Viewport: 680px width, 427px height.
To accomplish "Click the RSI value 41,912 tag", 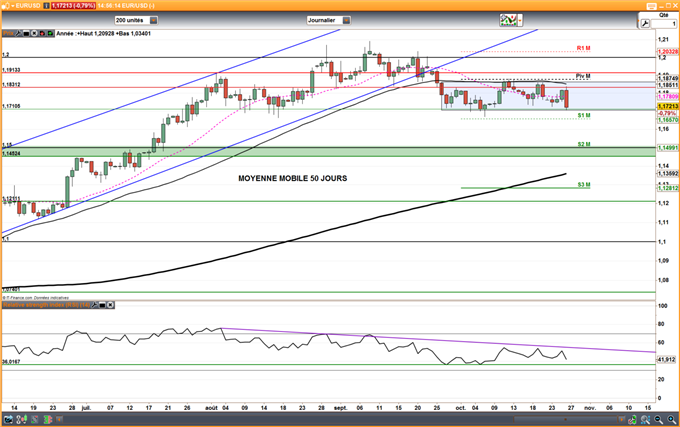I will 667,359.
